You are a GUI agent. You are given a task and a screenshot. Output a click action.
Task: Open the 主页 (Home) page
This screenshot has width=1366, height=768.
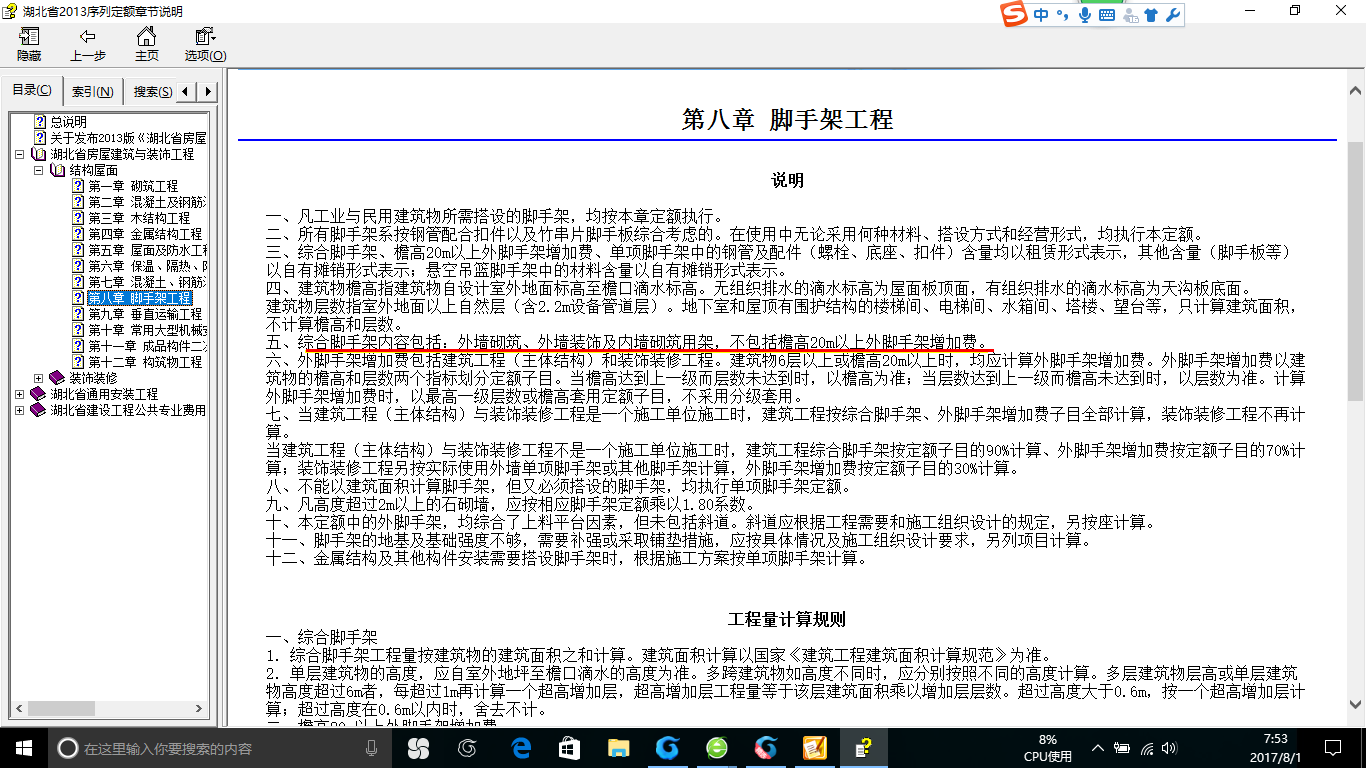coord(146,45)
